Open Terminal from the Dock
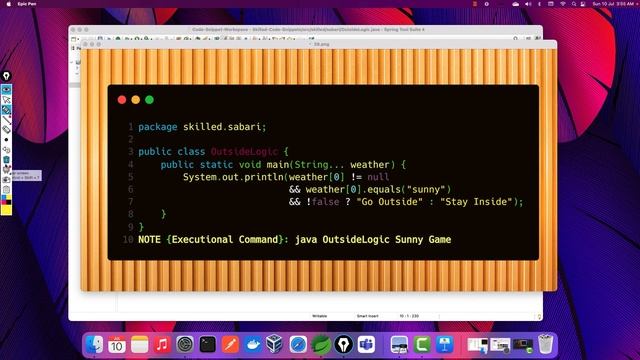Screen dimensions: 640x360 (207, 345)
